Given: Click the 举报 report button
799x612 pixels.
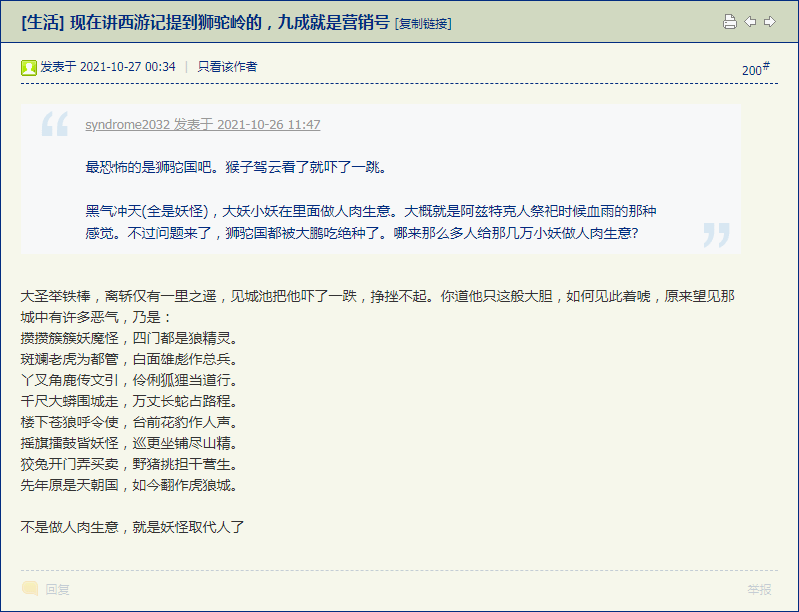Looking at the screenshot, I should (759, 590).
